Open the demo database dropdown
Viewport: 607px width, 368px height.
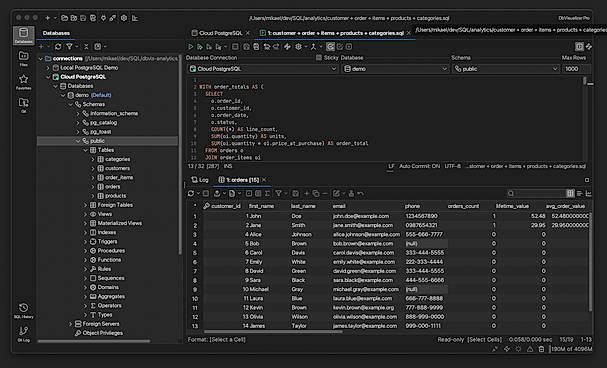click(x=395, y=69)
